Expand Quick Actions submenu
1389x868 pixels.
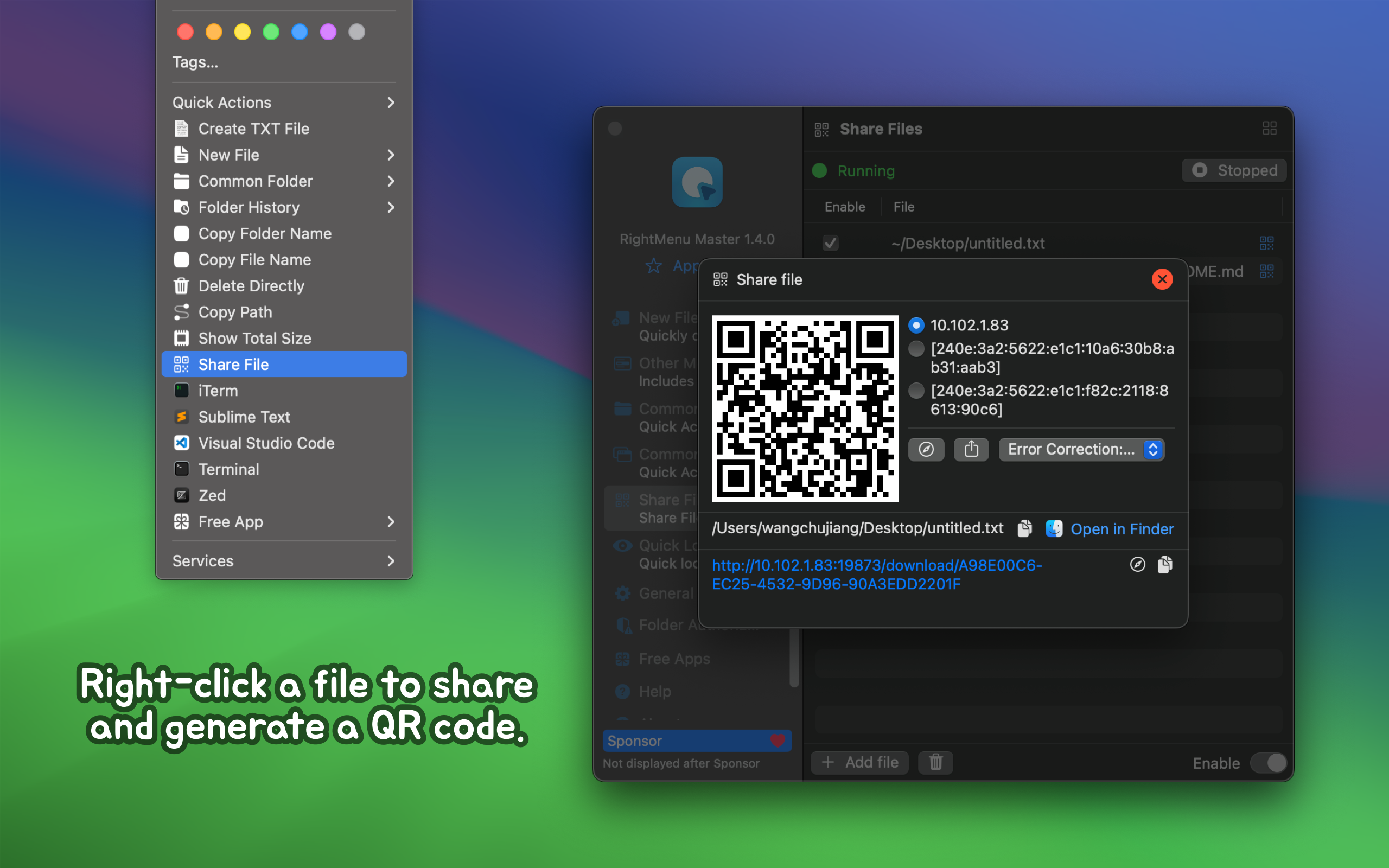click(x=284, y=103)
